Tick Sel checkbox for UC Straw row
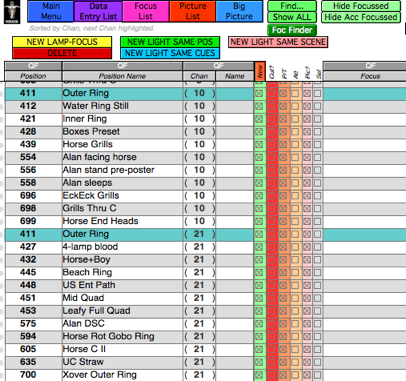The height and width of the screenshot is (381, 406). pyautogui.click(x=317, y=362)
